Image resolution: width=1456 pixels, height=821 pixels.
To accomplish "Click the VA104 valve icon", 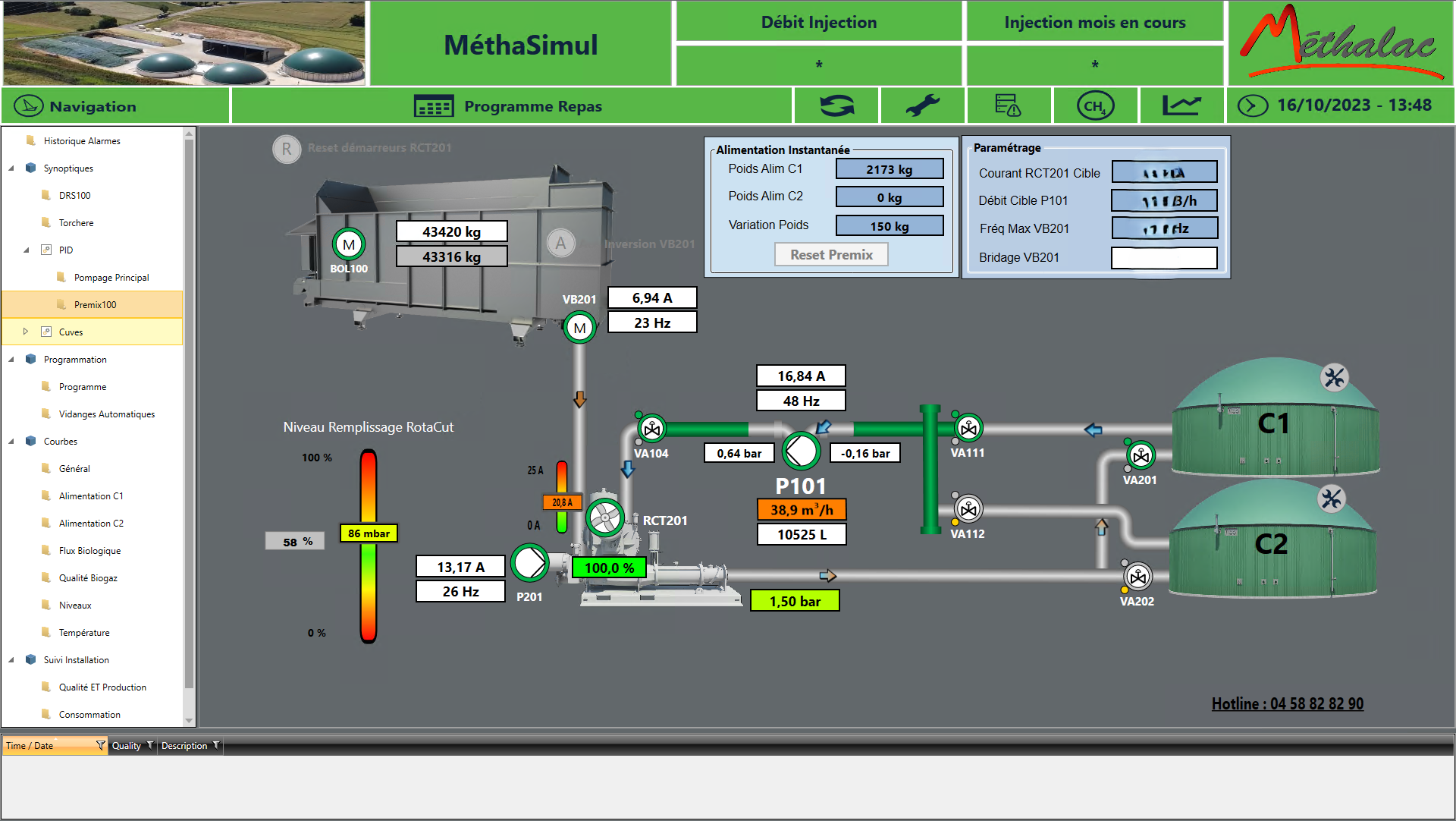I will click(x=651, y=429).
